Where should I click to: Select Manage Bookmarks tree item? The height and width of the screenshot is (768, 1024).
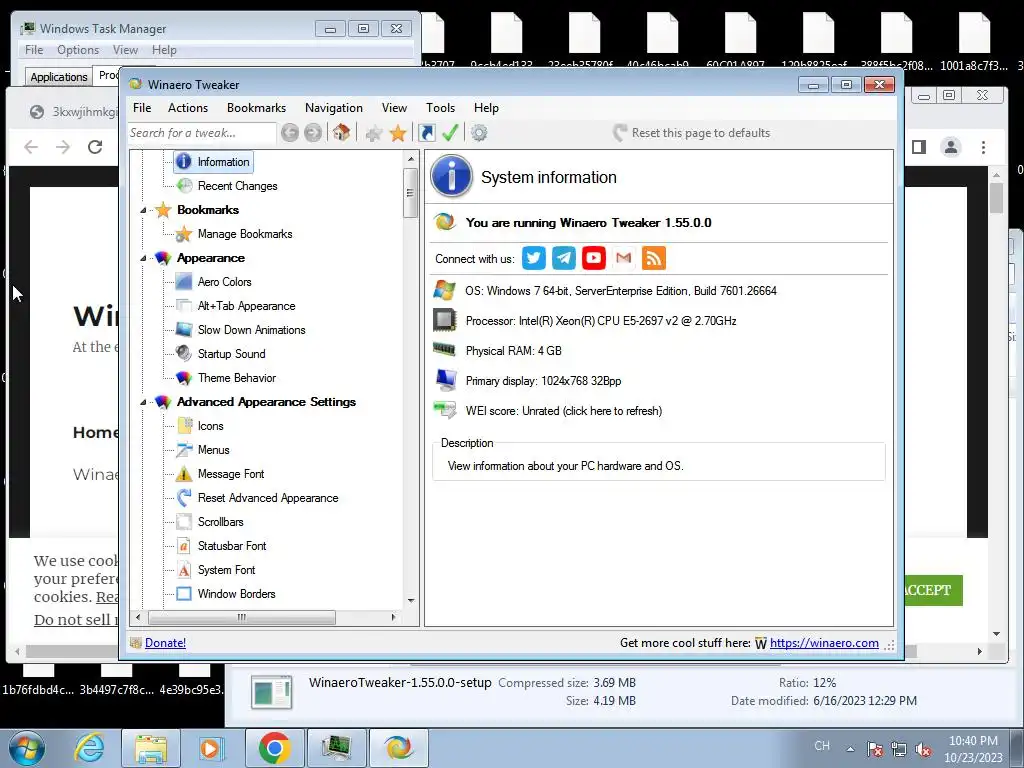[245, 234]
